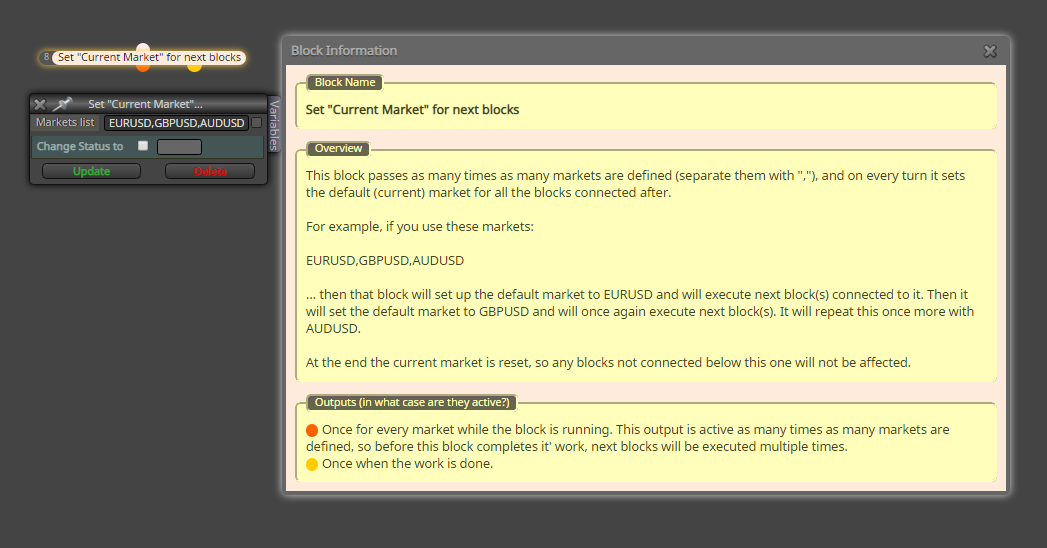Click the orange dot in the Outputs section
The width and height of the screenshot is (1047, 548).
pos(312,430)
